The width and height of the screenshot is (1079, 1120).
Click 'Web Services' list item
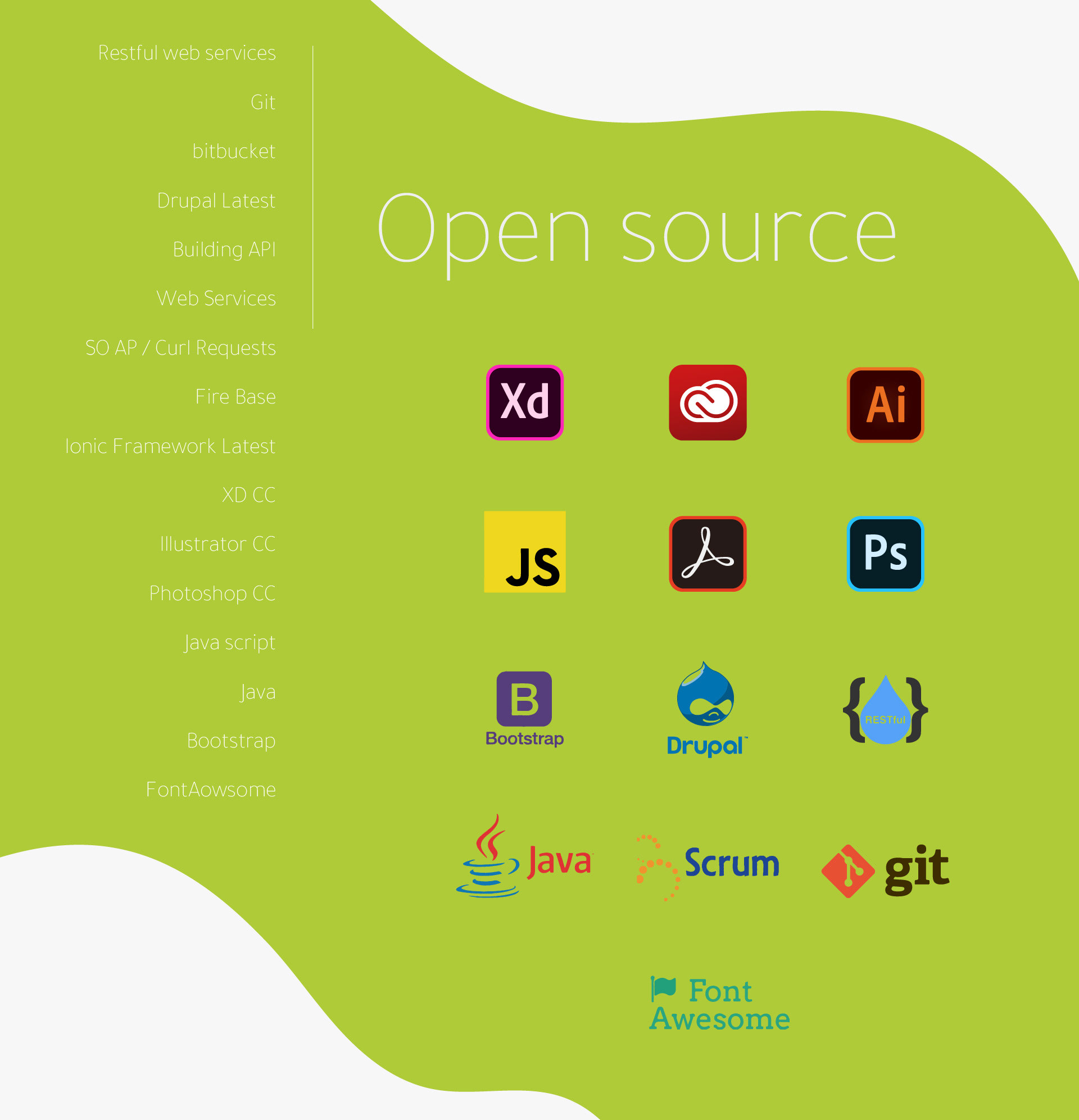[216, 298]
